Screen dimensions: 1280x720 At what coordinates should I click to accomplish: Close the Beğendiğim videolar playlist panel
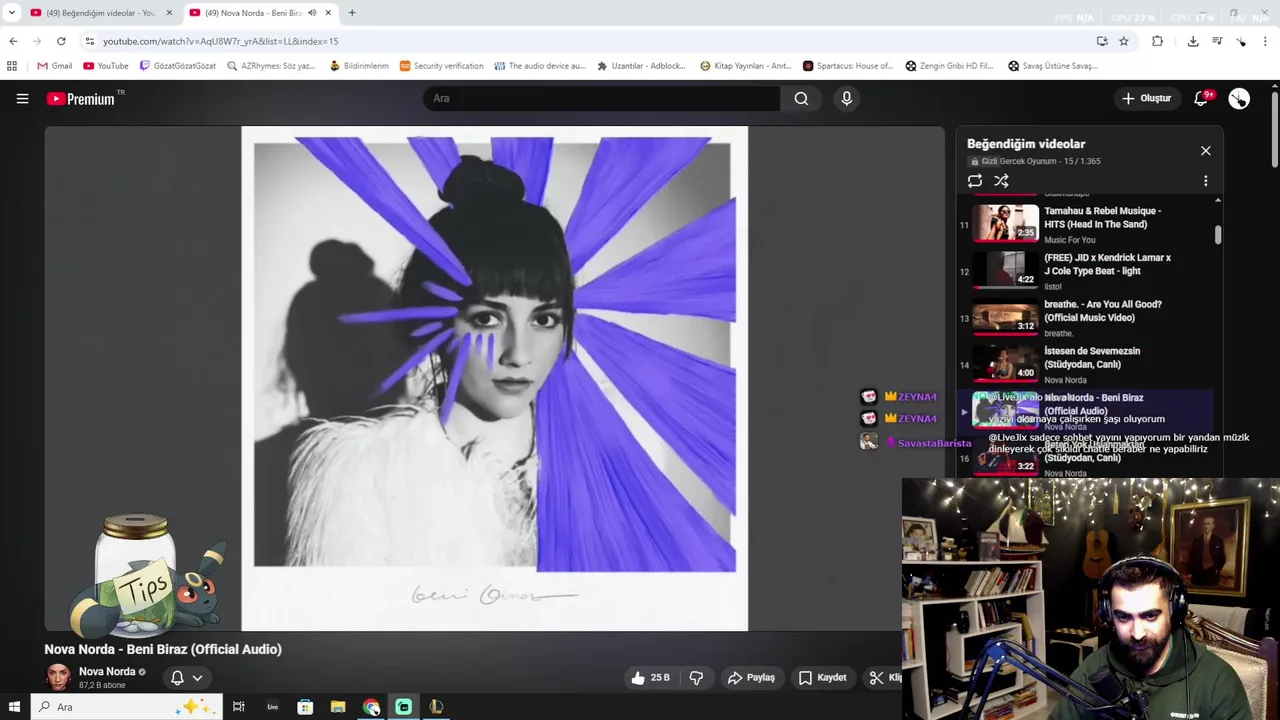tap(1205, 151)
